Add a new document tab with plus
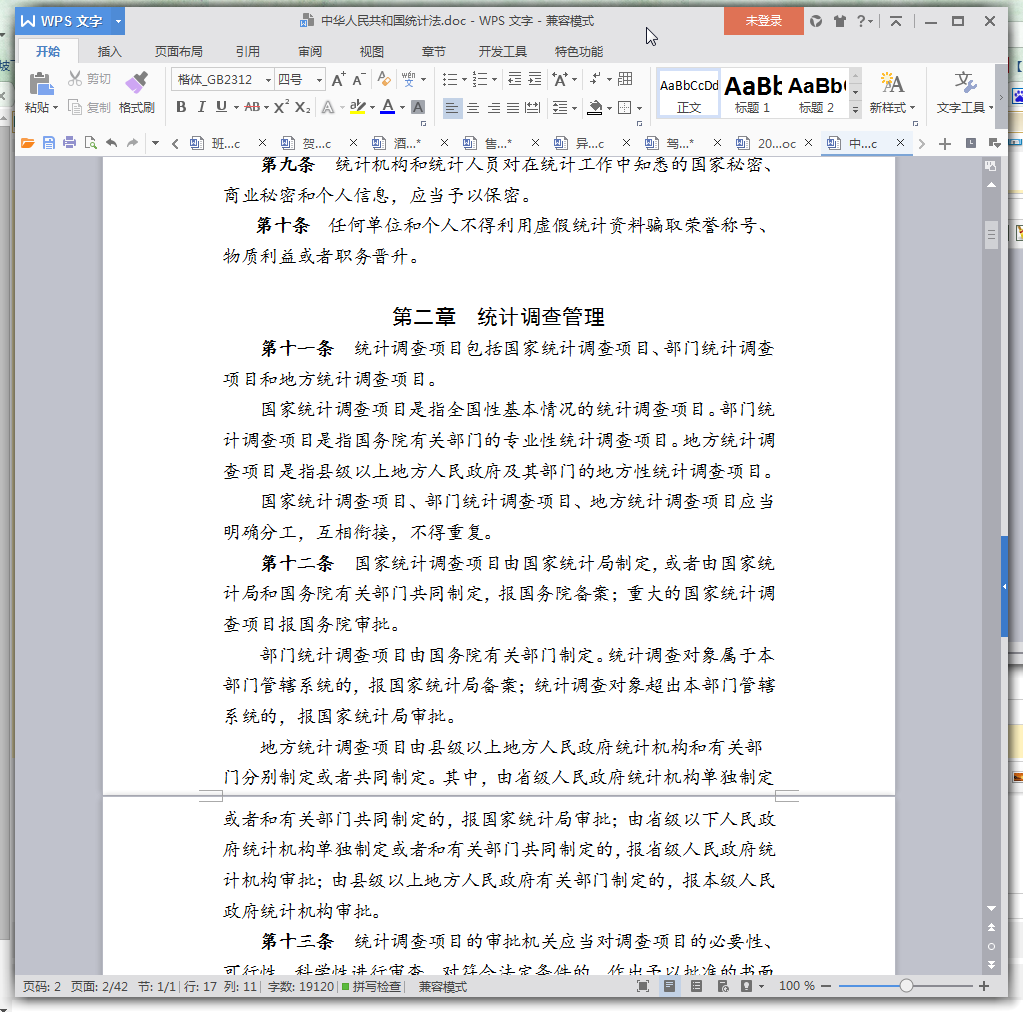The height and width of the screenshot is (1012, 1023). [x=944, y=144]
